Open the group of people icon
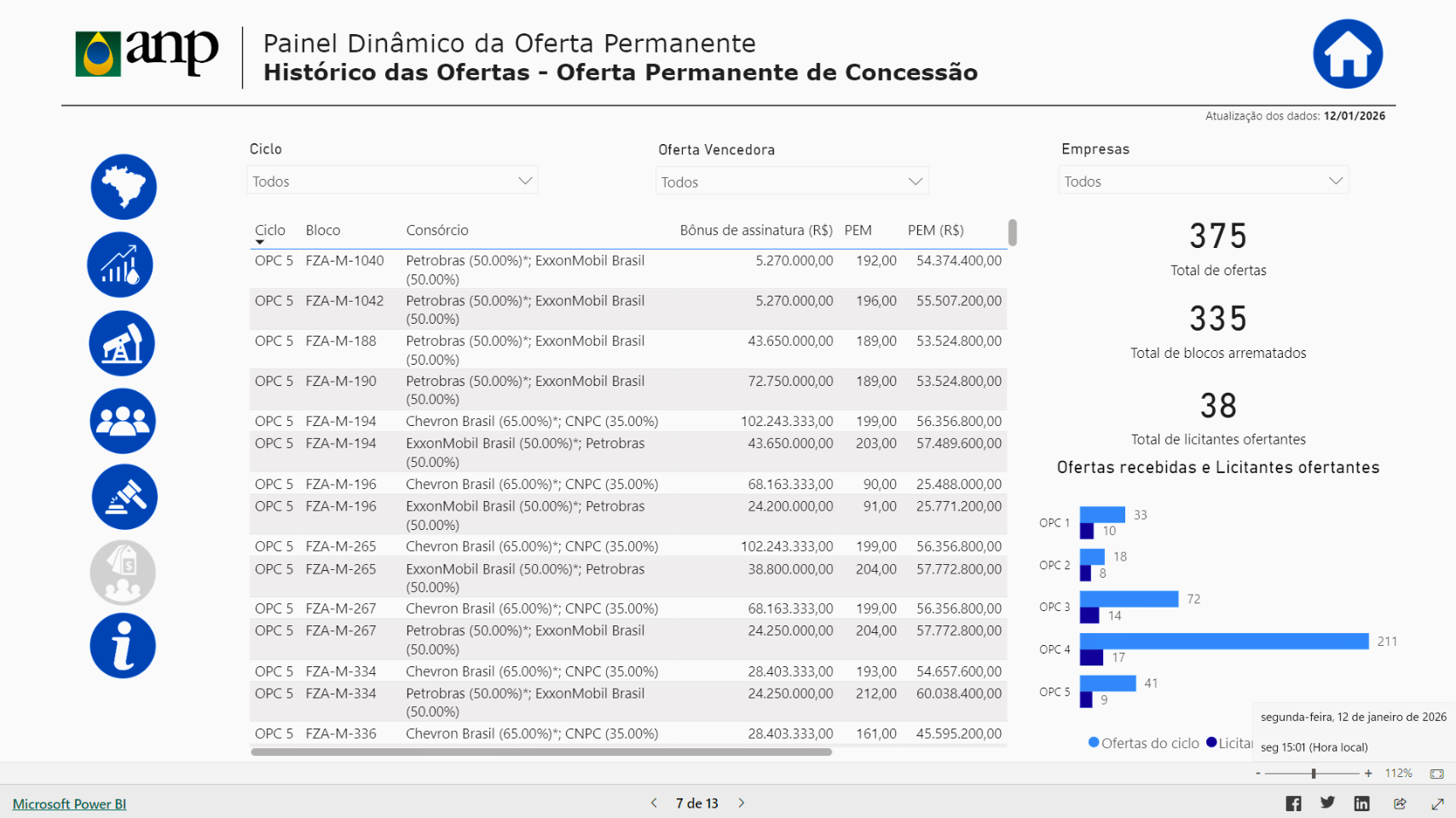 (123, 421)
